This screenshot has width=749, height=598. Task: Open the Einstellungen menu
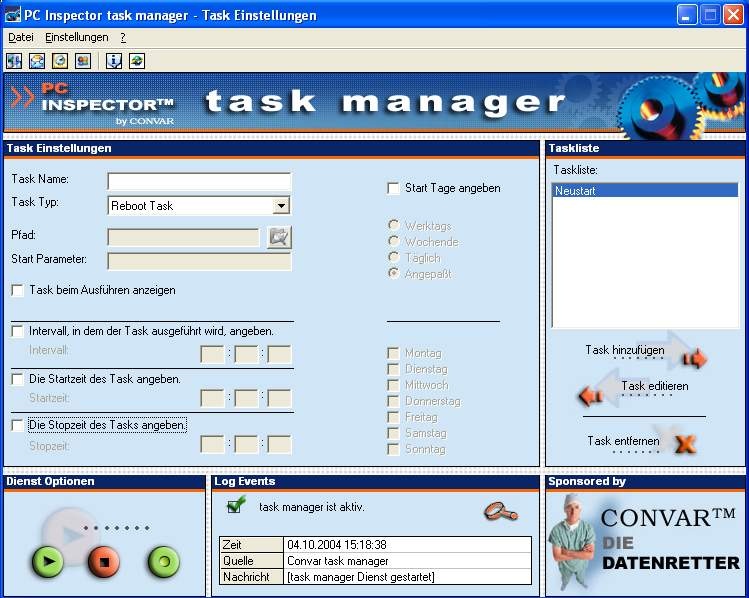(76, 37)
